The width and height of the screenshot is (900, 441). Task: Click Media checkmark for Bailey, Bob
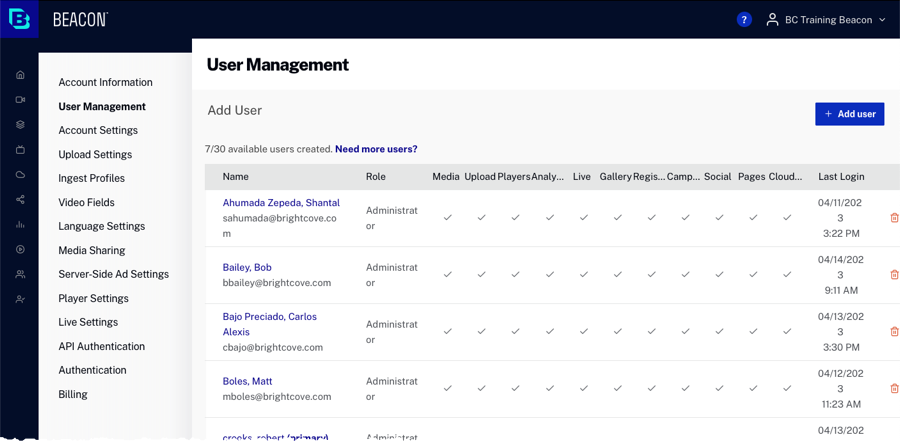click(448, 274)
